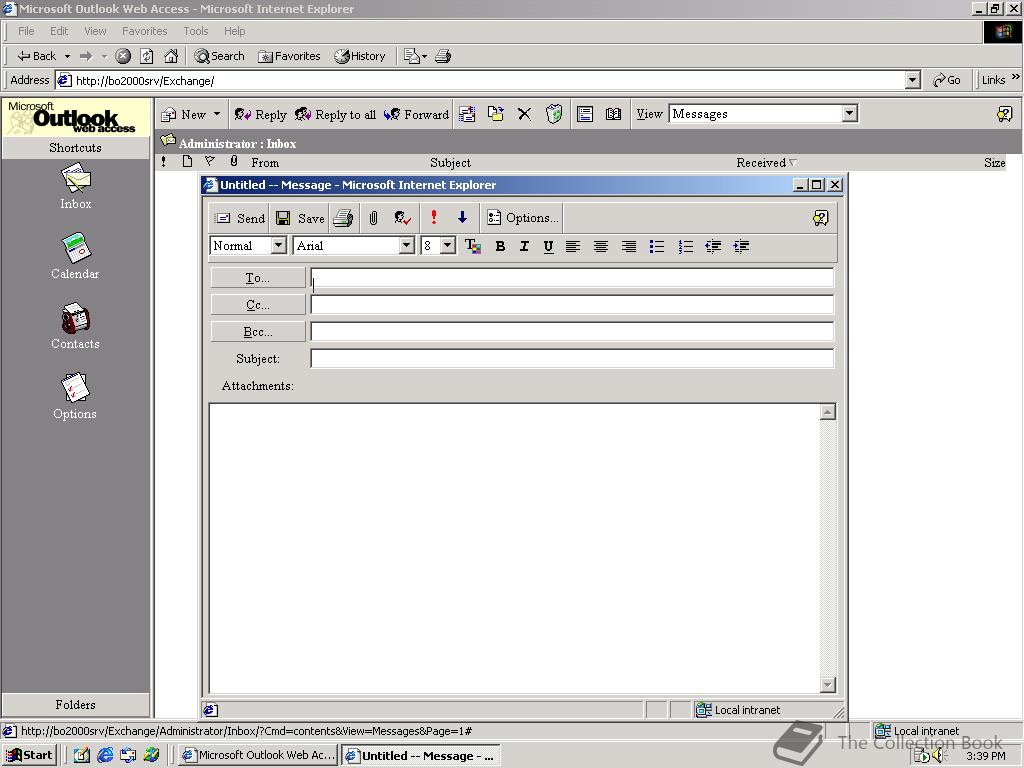Check for new messages icon

coord(467,114)
